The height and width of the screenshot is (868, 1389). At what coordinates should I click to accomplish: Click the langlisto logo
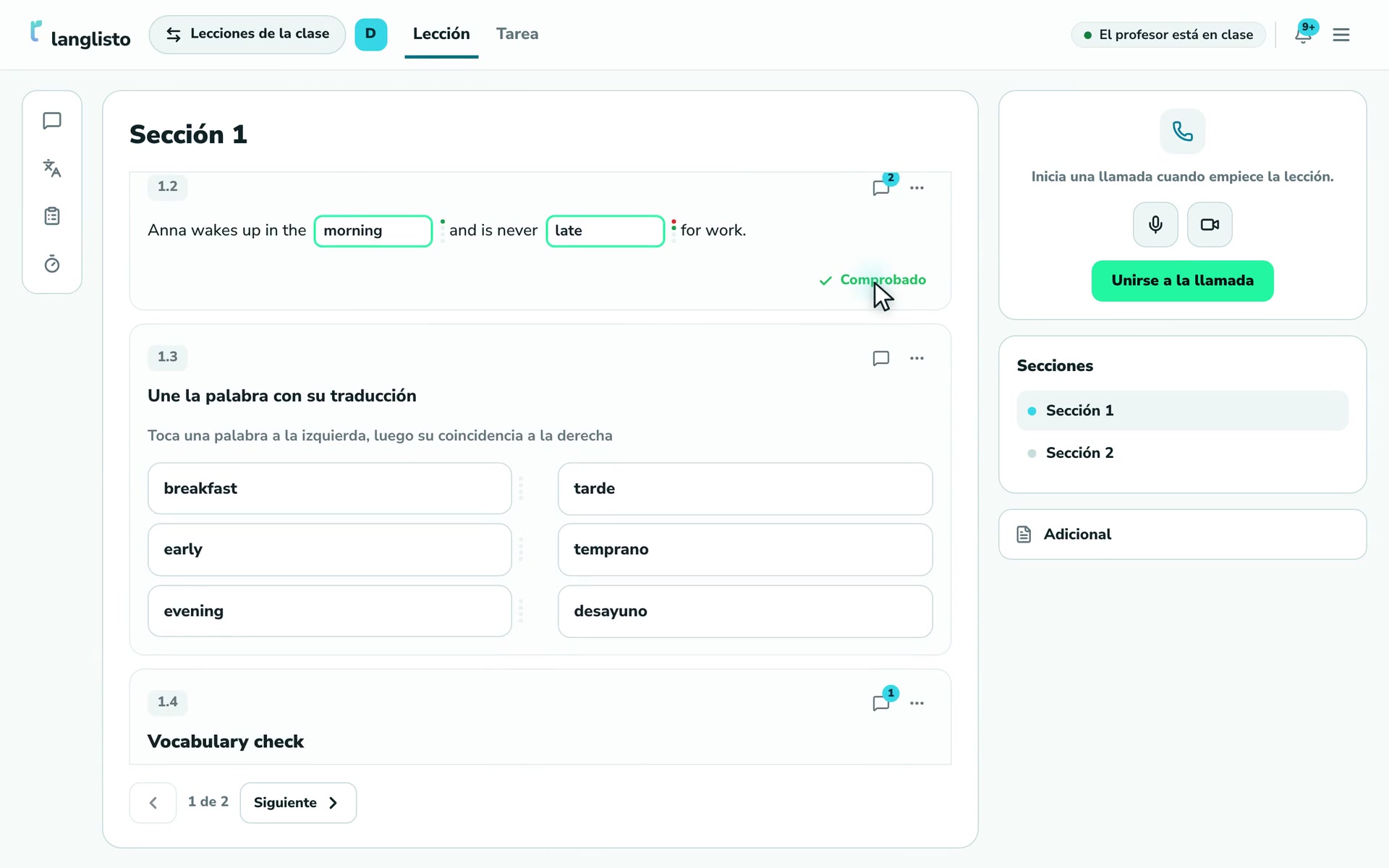tap(80, 35)
